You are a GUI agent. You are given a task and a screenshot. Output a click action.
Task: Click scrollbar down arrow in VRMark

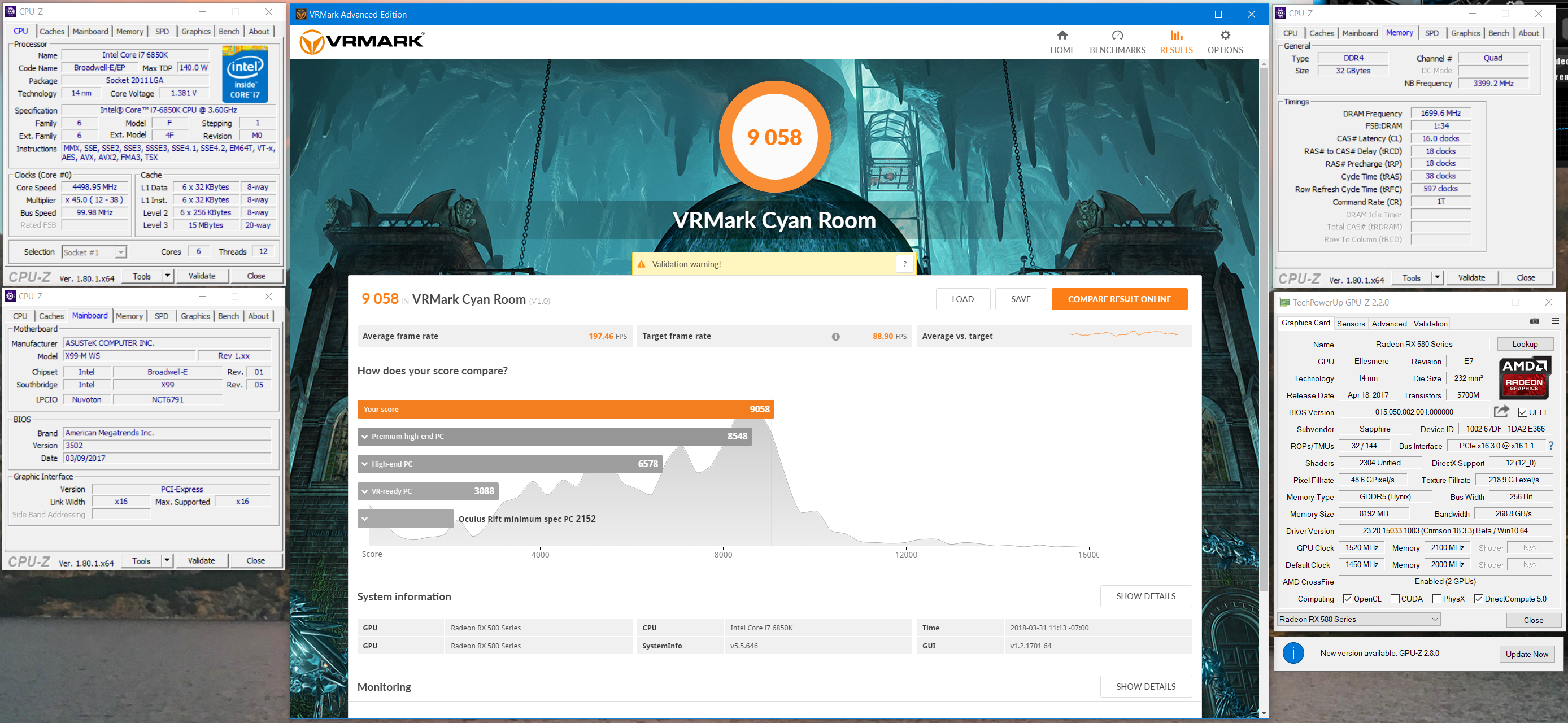[1264, 713]
